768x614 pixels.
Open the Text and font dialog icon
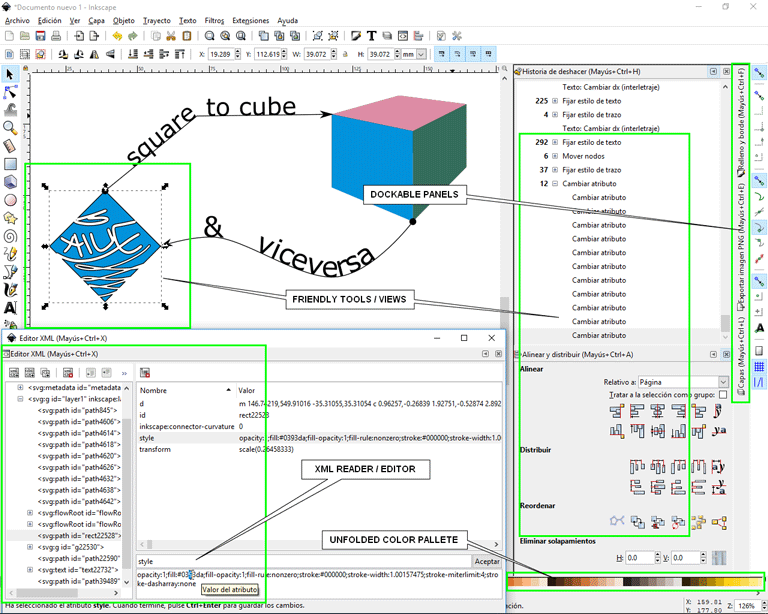(371, 36)
